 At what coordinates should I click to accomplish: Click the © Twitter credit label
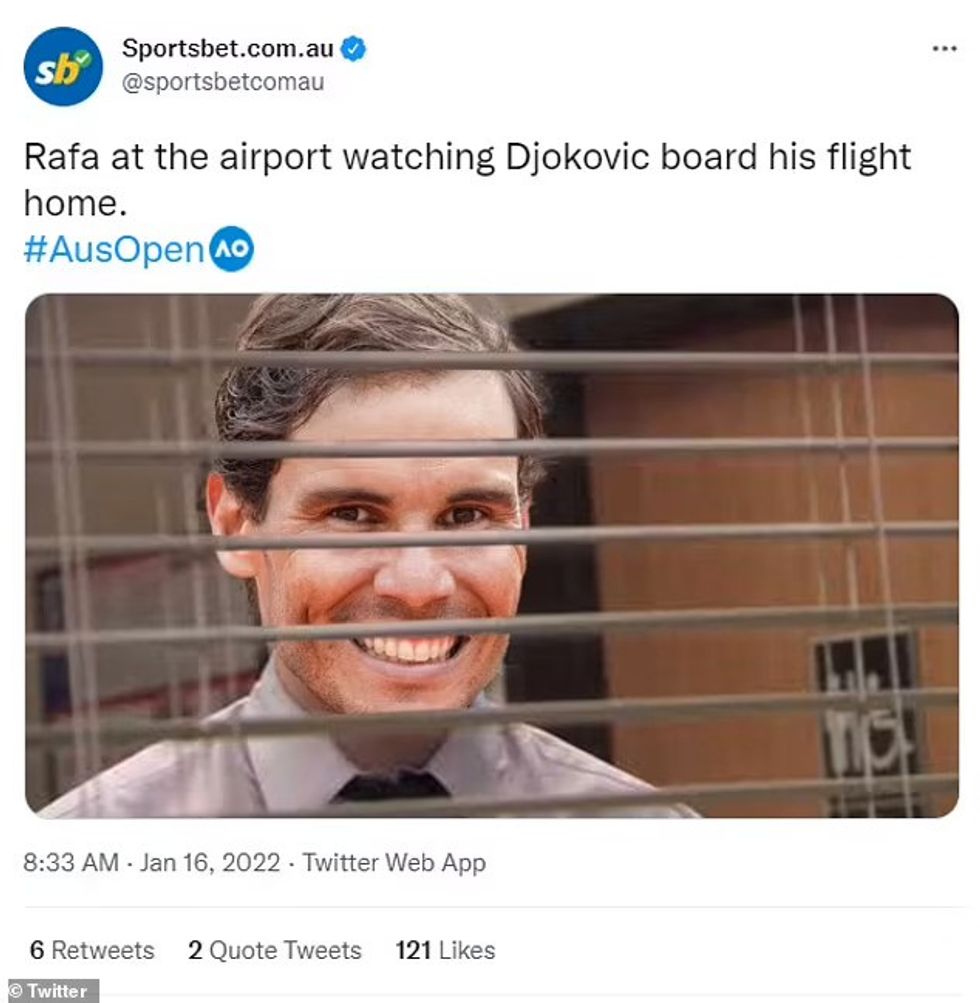click(x=50, y=990)
